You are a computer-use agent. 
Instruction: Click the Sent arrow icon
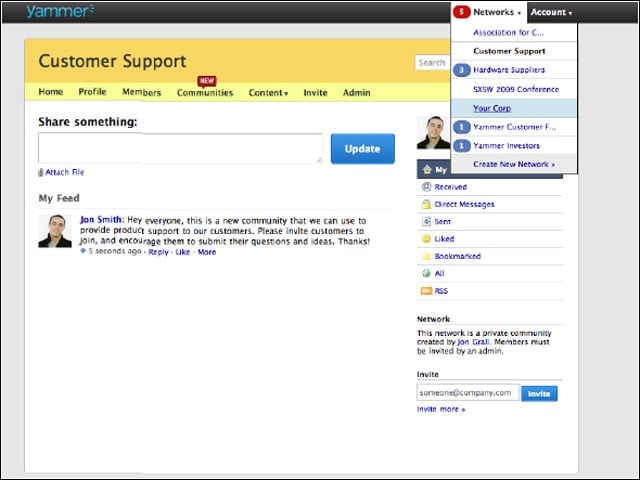tap(426, 221)
